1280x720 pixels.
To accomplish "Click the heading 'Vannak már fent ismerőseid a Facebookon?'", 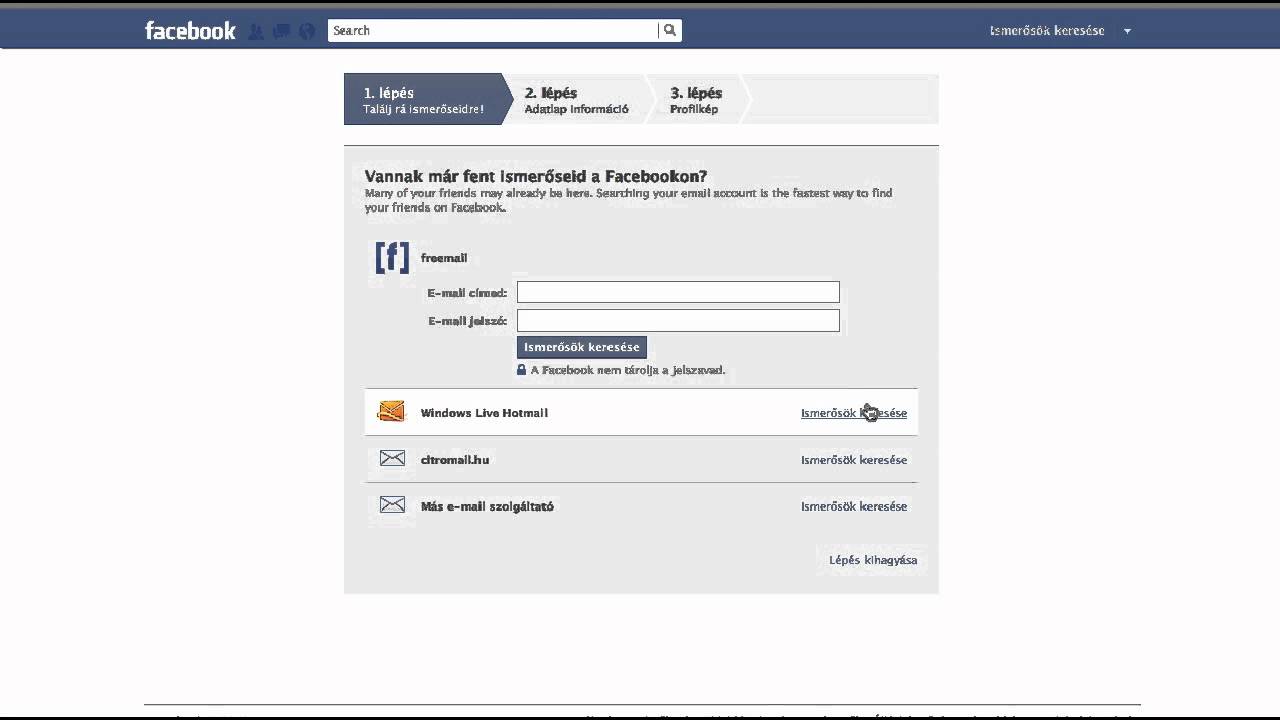I will tap(536, 176).
